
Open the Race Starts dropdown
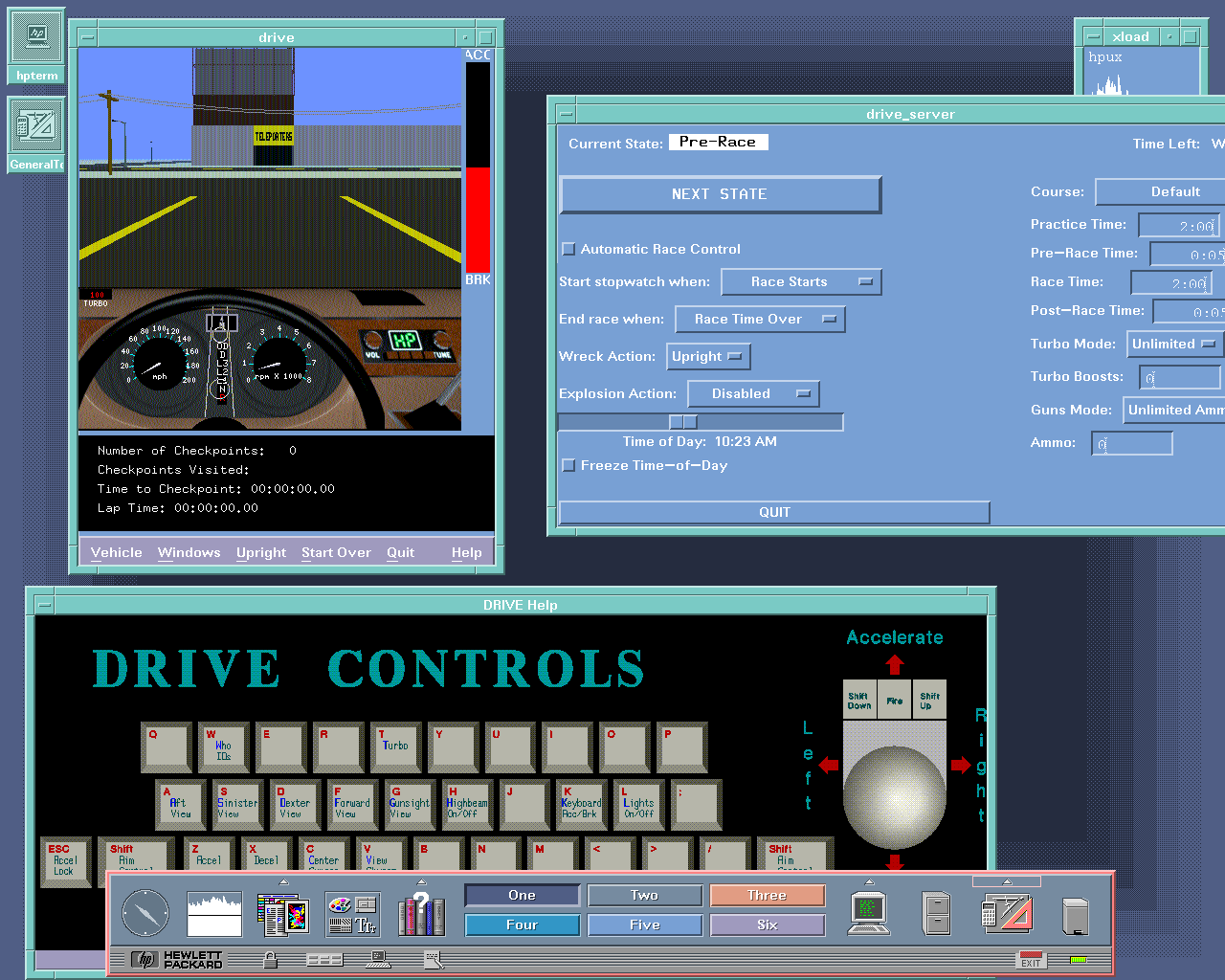tap(800, 281)
